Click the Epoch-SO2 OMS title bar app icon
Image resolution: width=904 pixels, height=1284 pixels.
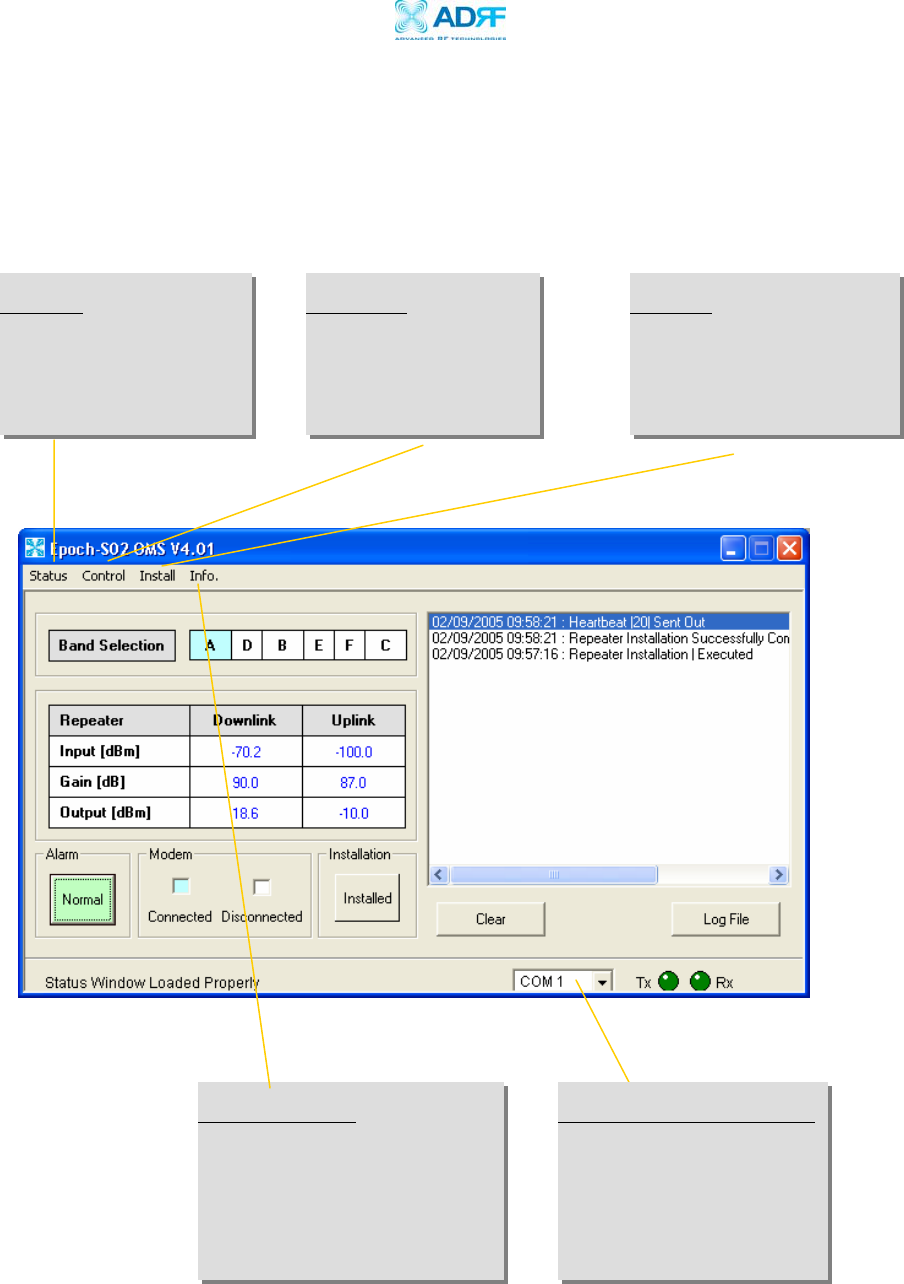pyautogui.click(x=36, y=549)
